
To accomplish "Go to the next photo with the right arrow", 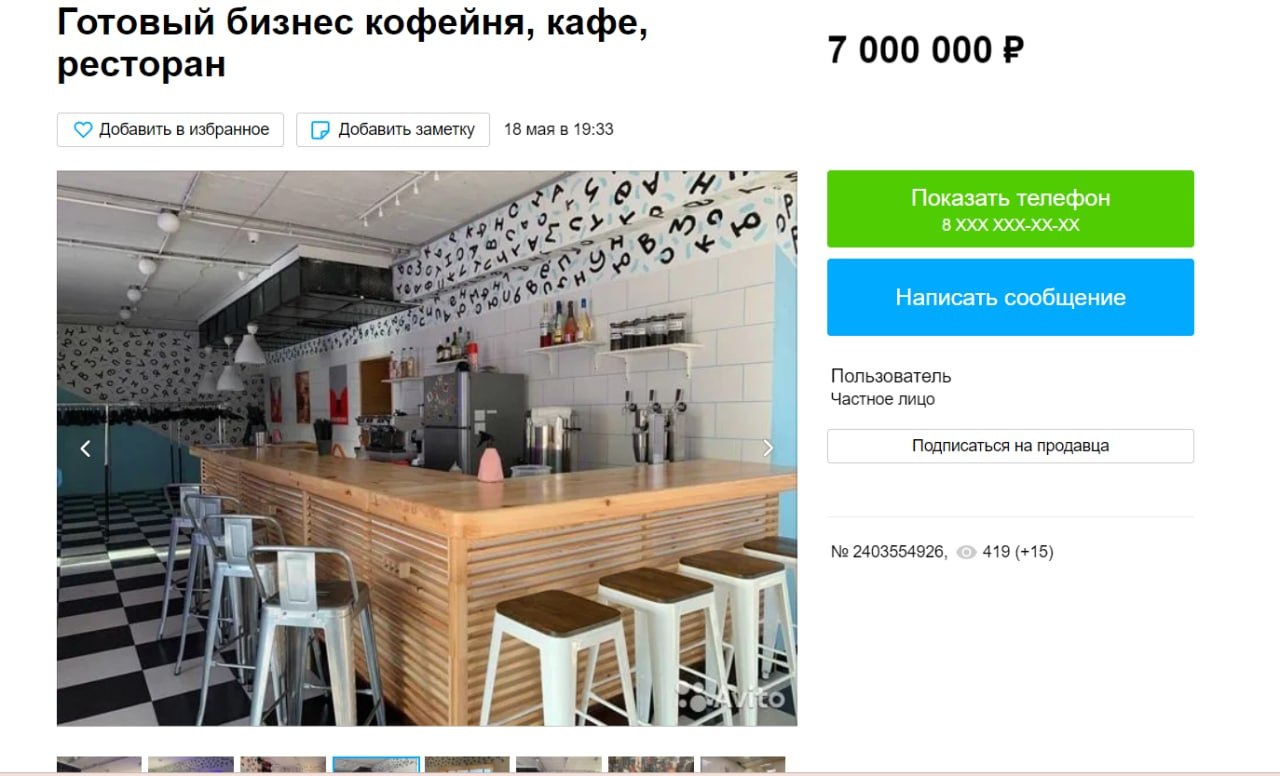I will click(768, 448).
